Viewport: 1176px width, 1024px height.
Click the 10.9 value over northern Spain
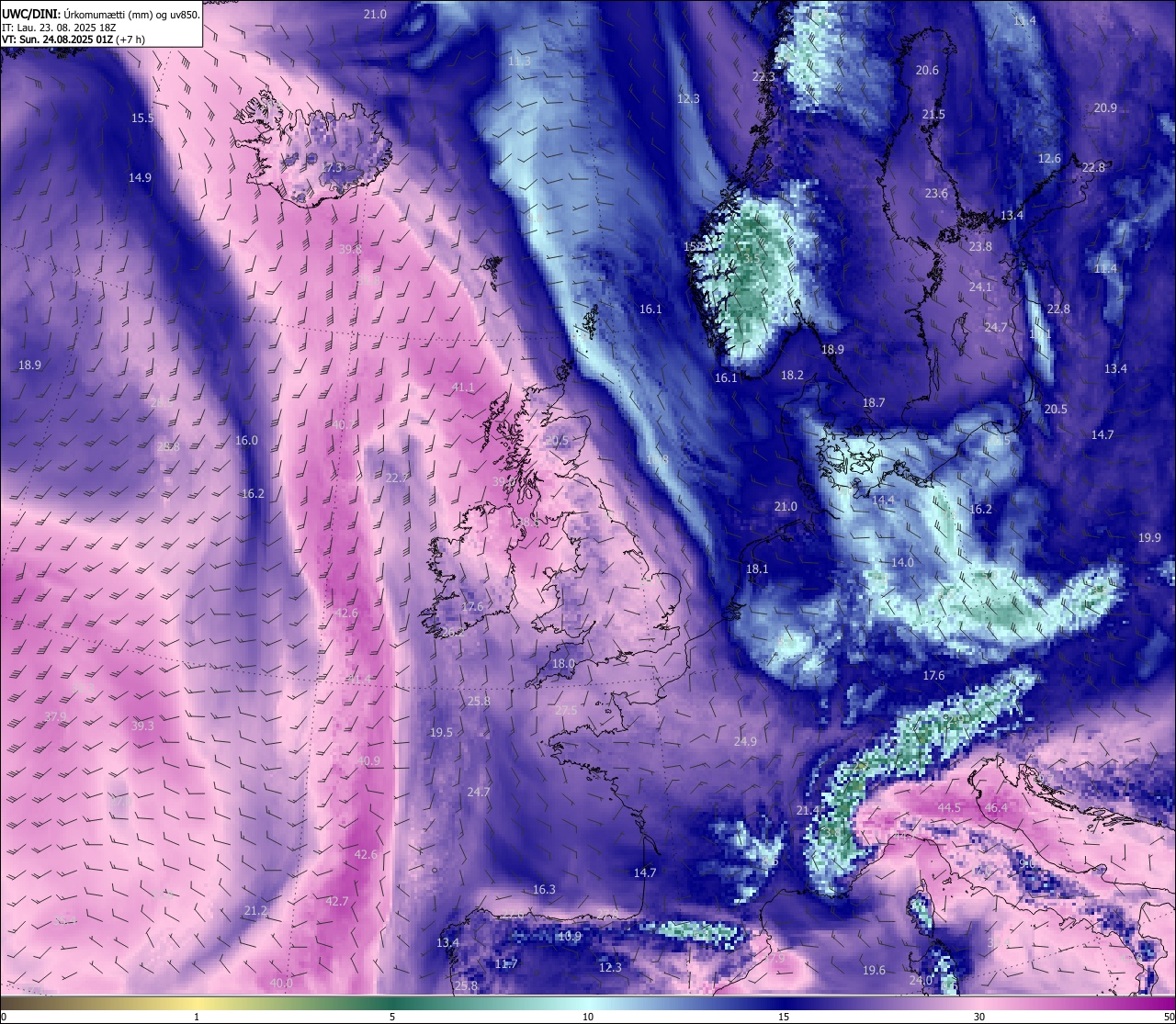[570, 937]
